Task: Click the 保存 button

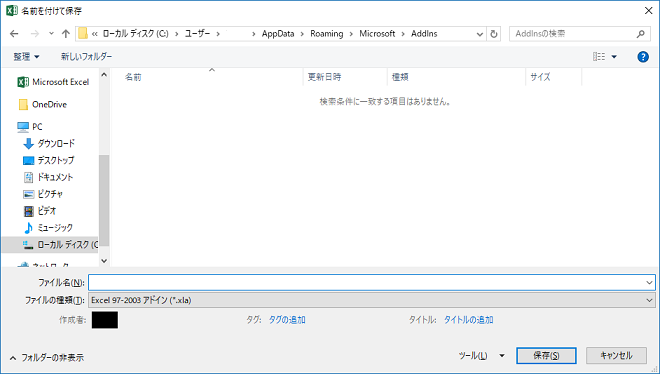Action: coord(546,355)
